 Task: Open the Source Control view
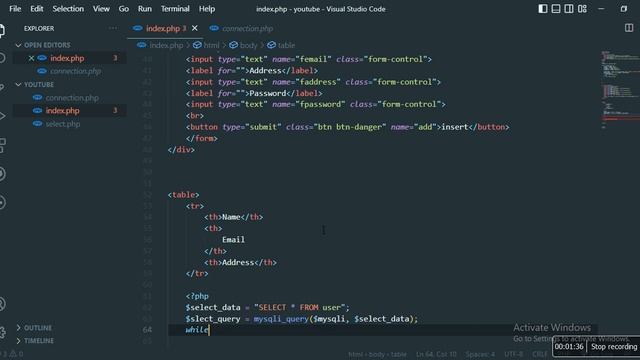point(2,87)
